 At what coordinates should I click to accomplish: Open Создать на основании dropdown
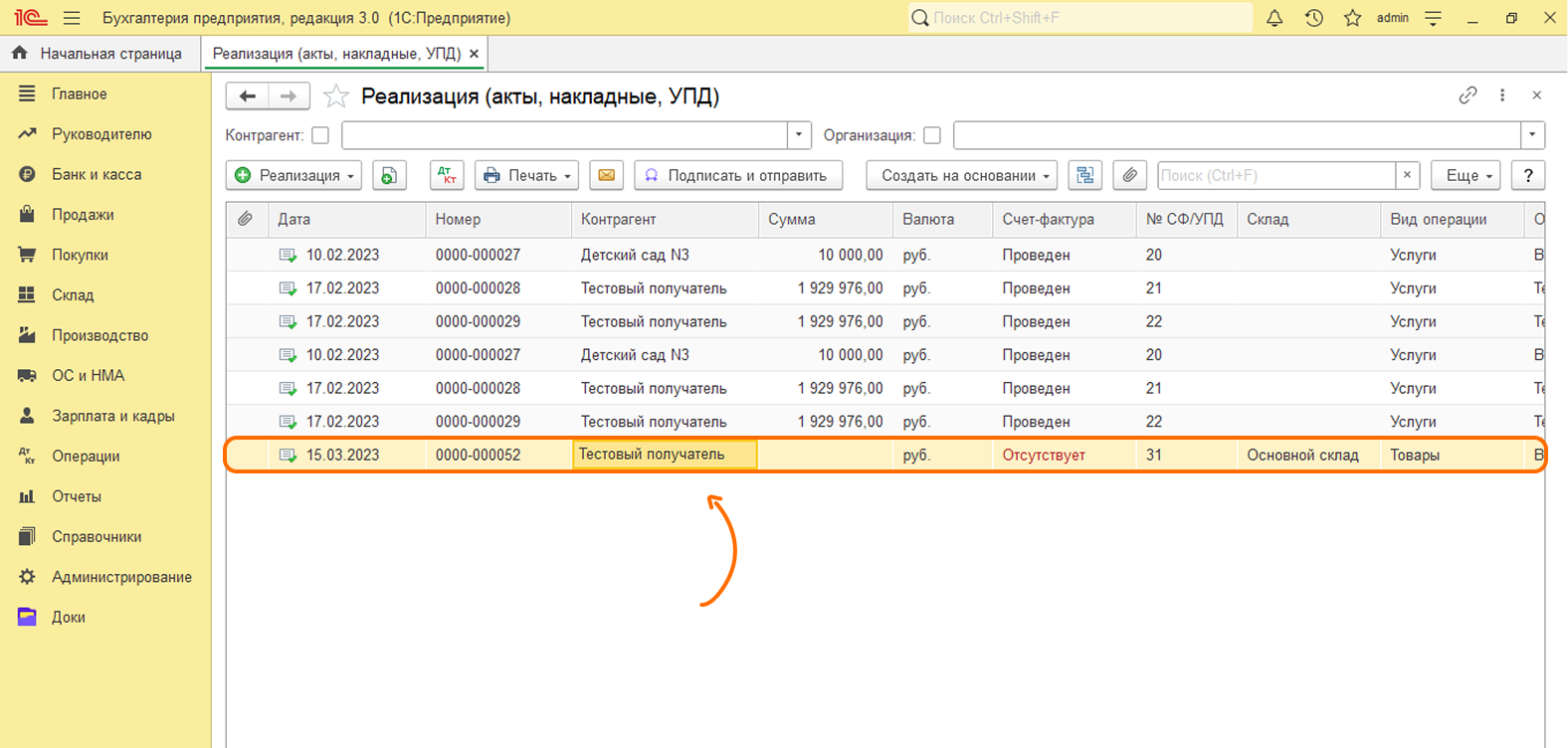[x=960, y=175]
